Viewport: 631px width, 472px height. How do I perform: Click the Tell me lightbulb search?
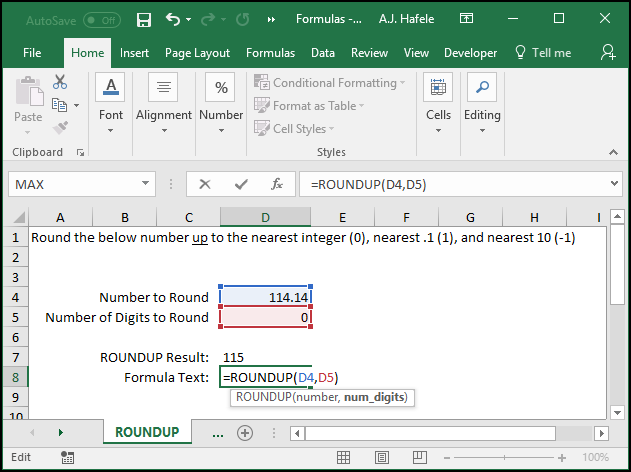pyautogui.click(x=543, y=53)
